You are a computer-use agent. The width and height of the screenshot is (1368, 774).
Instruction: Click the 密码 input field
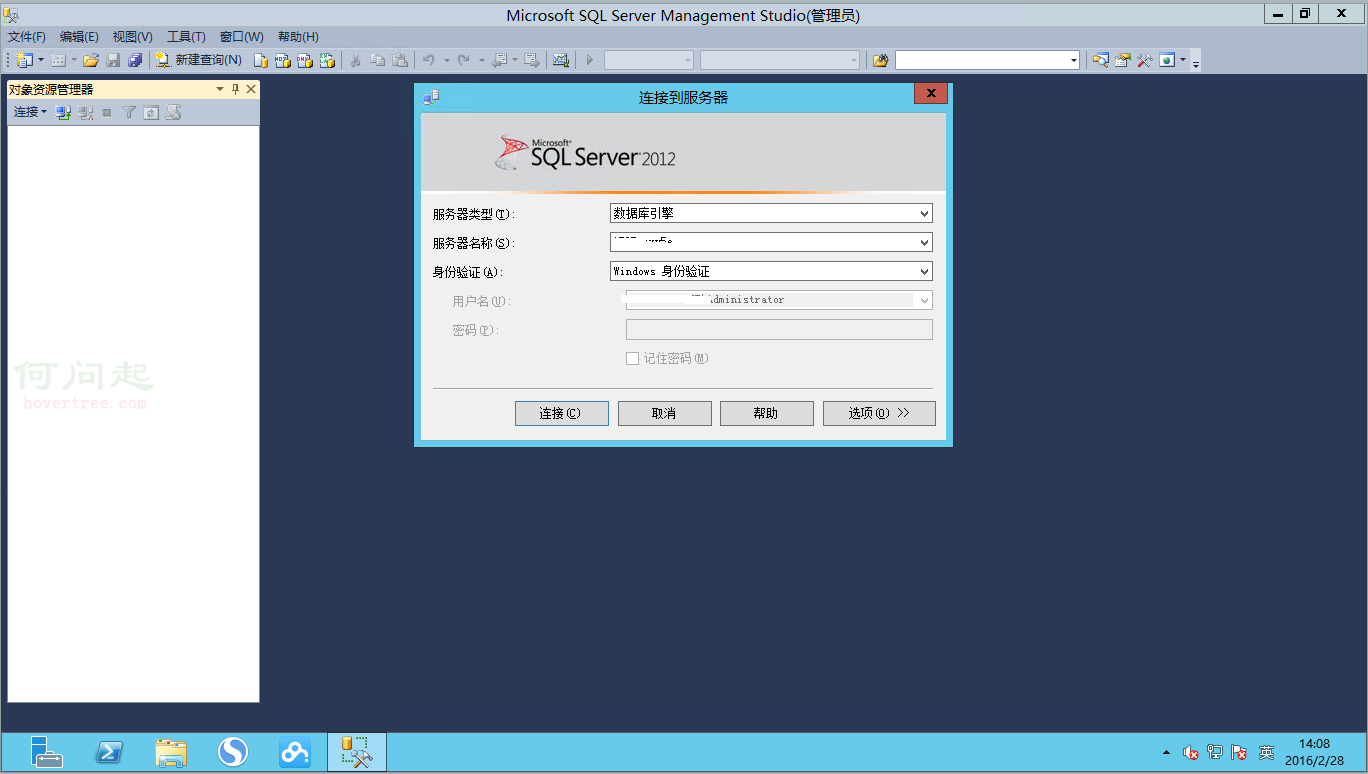click(779, 329)
